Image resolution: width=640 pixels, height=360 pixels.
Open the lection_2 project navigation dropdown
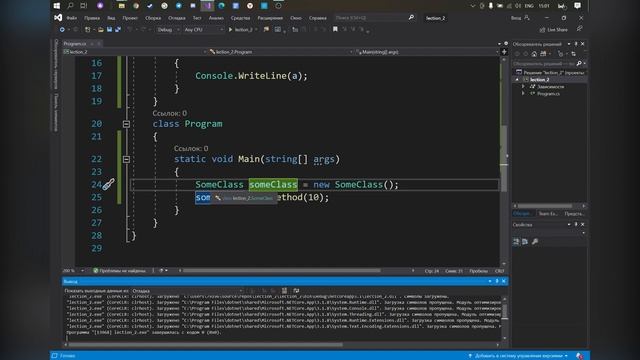(135, 52)
